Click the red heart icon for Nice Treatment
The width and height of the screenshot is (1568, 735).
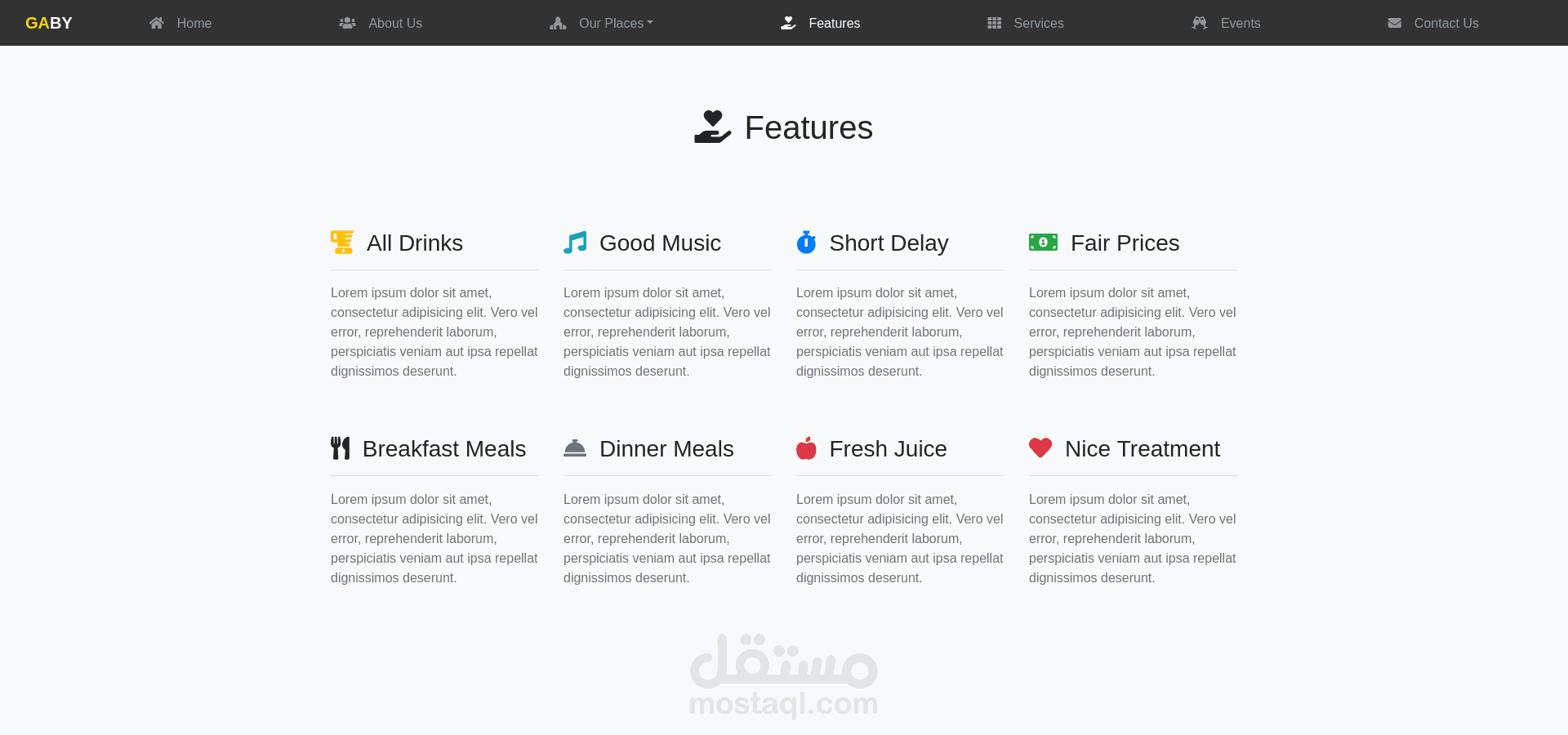click(x=1040, y=448)
